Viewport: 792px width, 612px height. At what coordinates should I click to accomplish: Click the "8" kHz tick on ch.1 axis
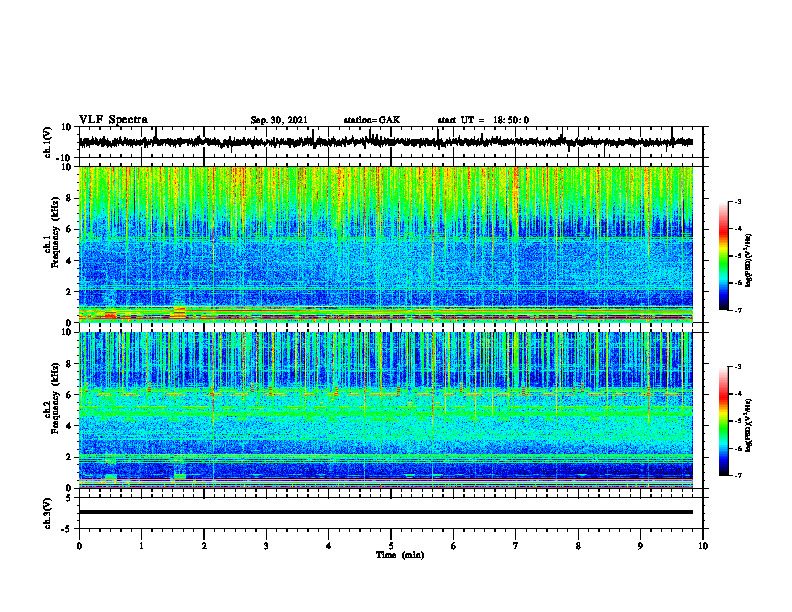click(69, 198)
